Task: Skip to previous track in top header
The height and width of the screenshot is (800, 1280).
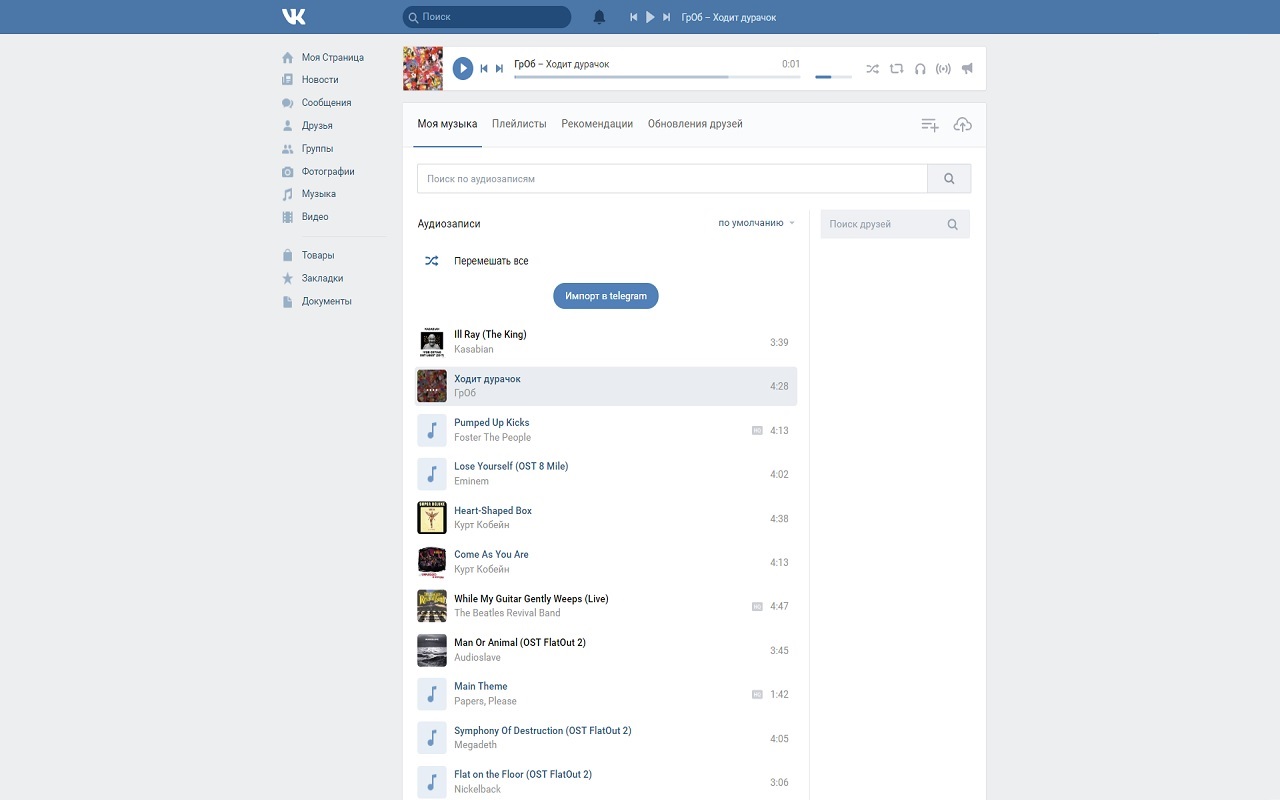Action: [x=633, y=17]
